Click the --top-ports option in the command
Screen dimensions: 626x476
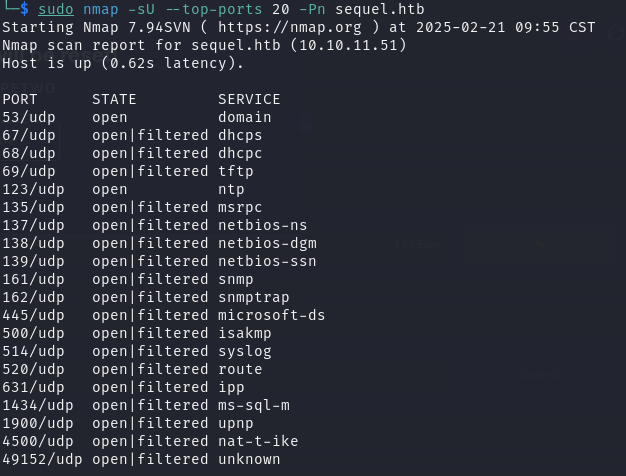209,9
